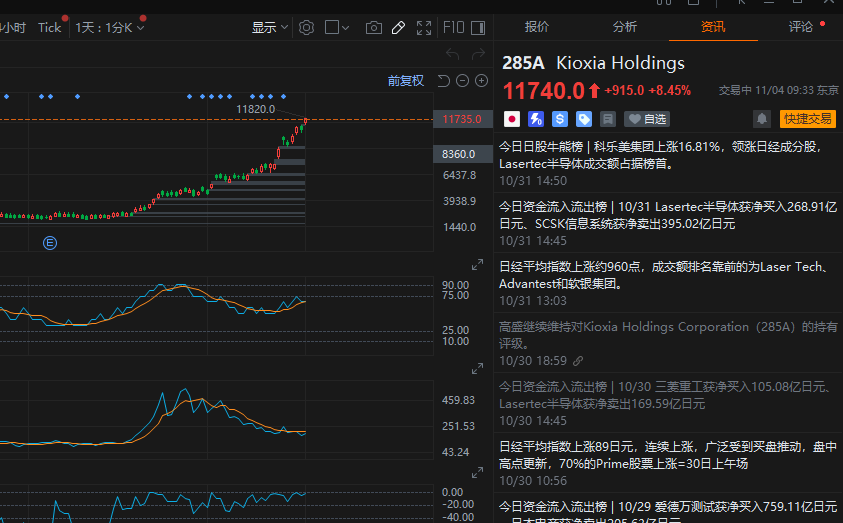This screenshot has width=843, height=523.
Task: Click the lightning zero-commission badge icon
Action: [x=536, y=119]
